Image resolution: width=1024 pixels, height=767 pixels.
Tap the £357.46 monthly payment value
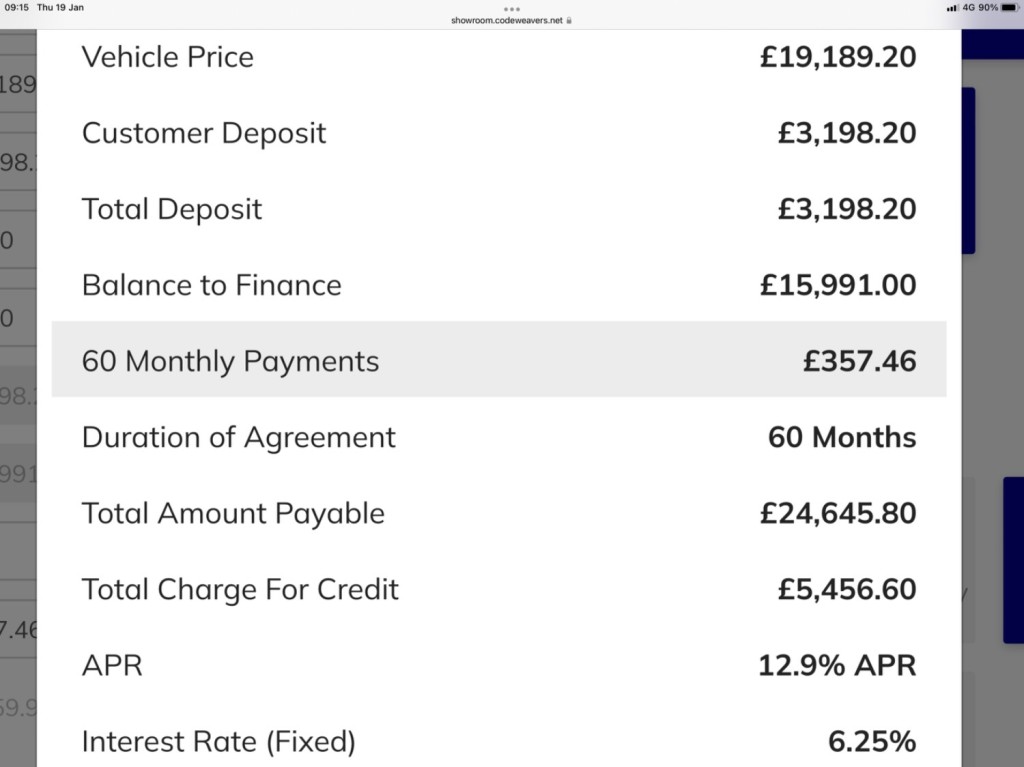click(x=859, y=361)
